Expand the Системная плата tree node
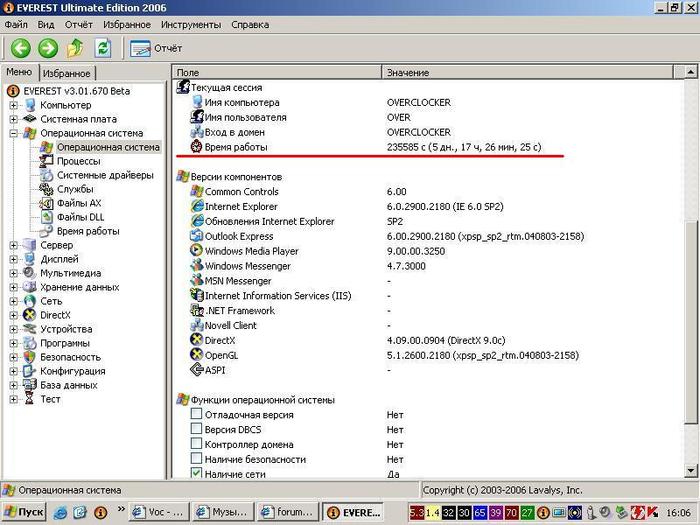 coord(13,119)
